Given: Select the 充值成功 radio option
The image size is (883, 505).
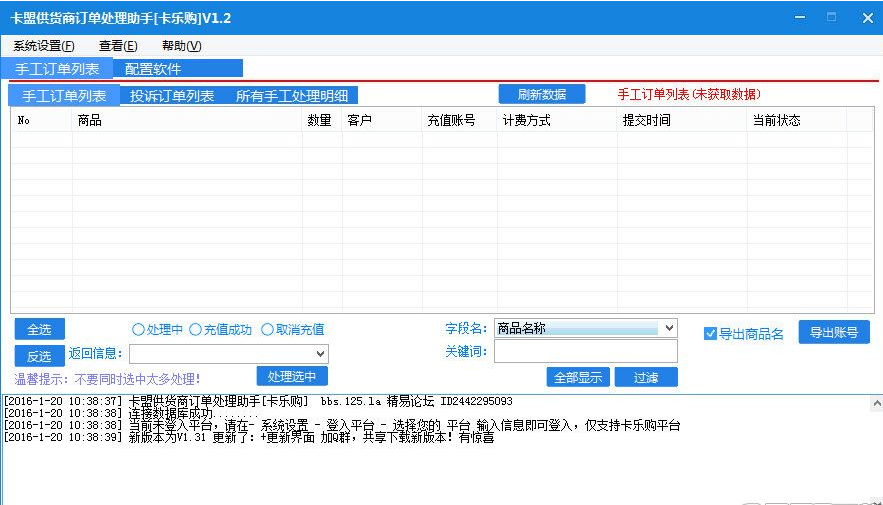Looking at the screenshot, I should point(196,329).
